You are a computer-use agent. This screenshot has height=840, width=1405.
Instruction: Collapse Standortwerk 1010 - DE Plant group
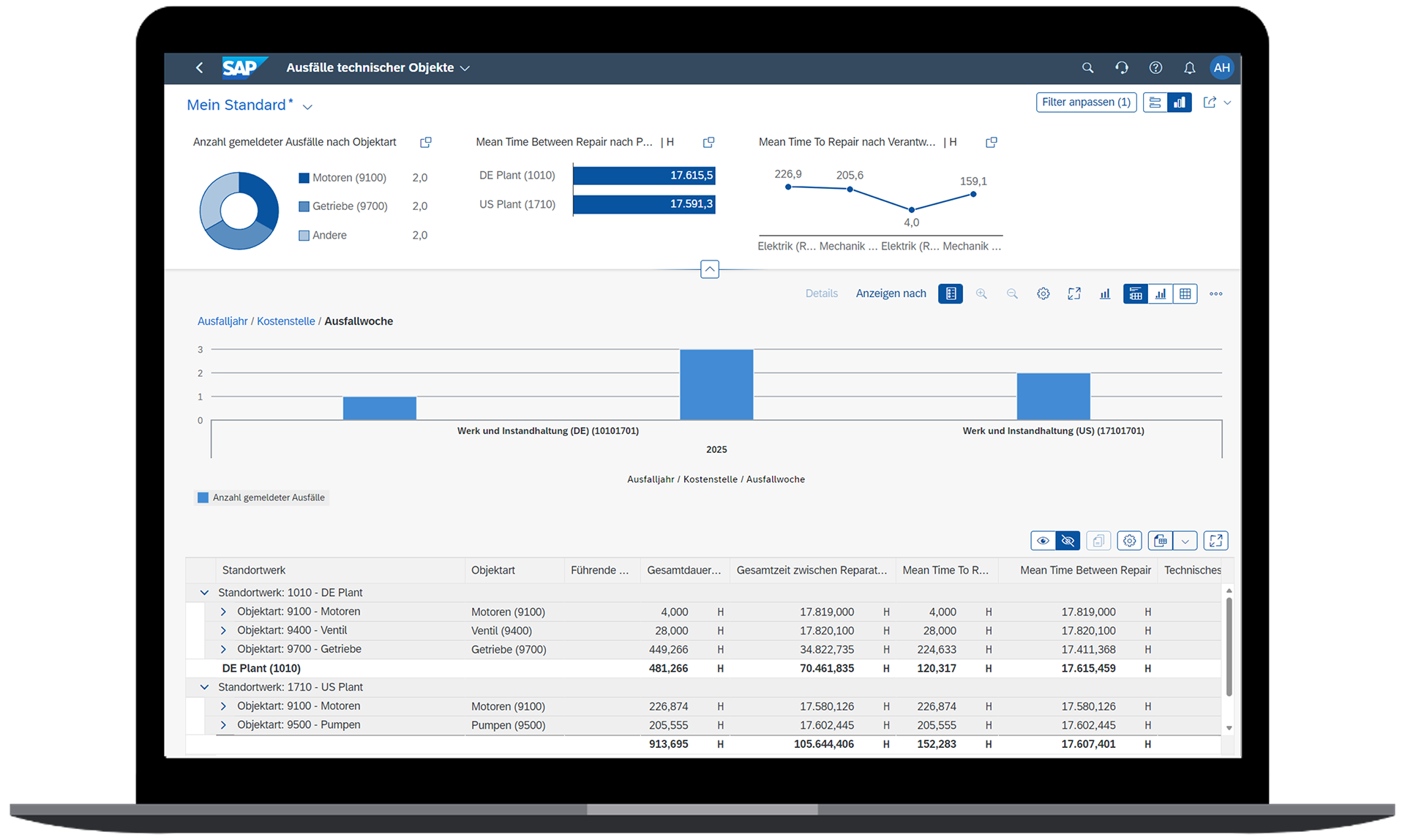[205, 593]
